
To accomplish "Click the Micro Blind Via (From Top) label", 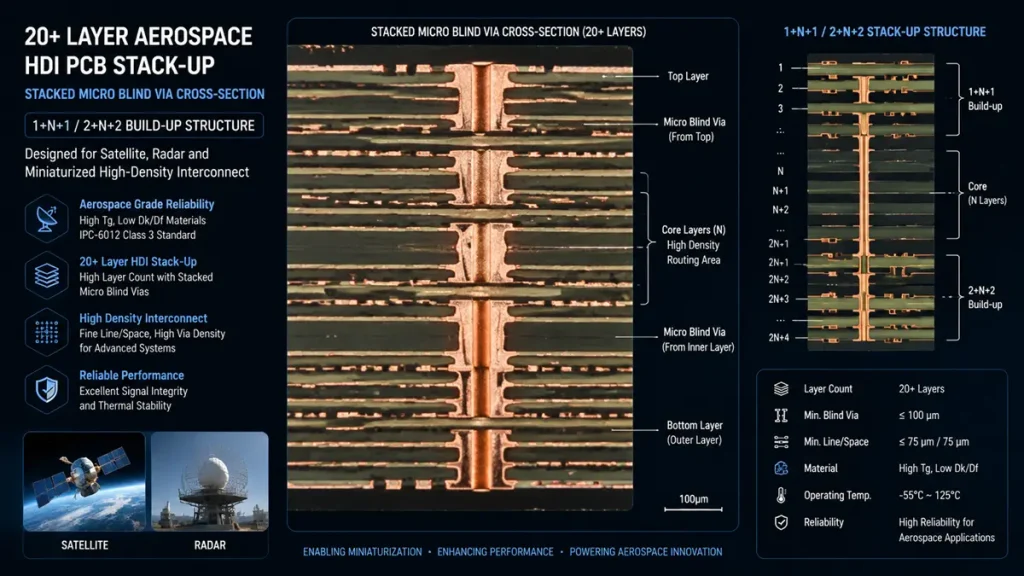I will pyautogui.click(x=694, y=129).
